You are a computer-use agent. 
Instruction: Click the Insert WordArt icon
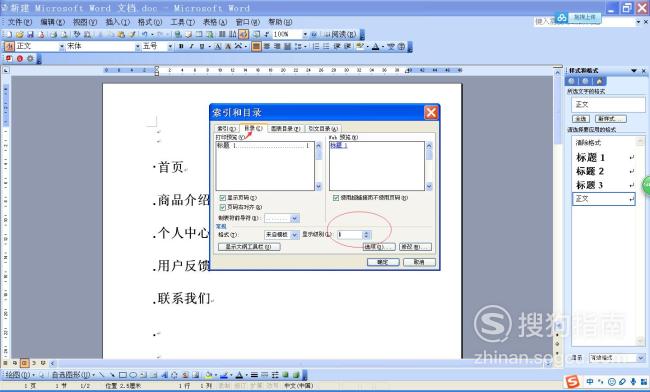click(x=165, y=375)
